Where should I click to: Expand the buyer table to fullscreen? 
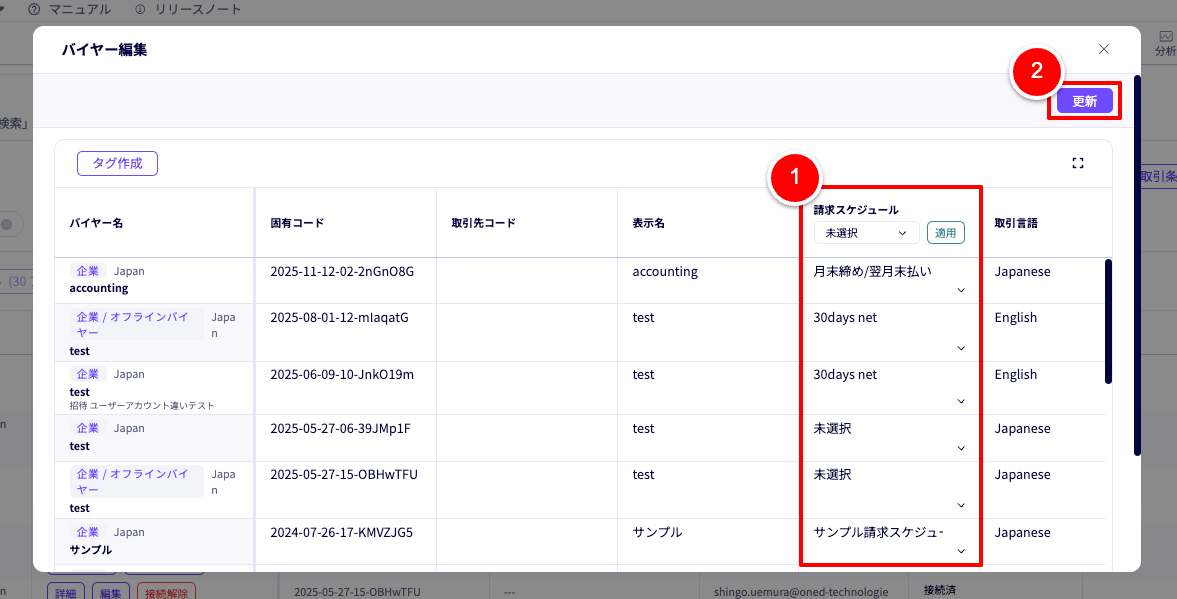tap(1078, 161)
